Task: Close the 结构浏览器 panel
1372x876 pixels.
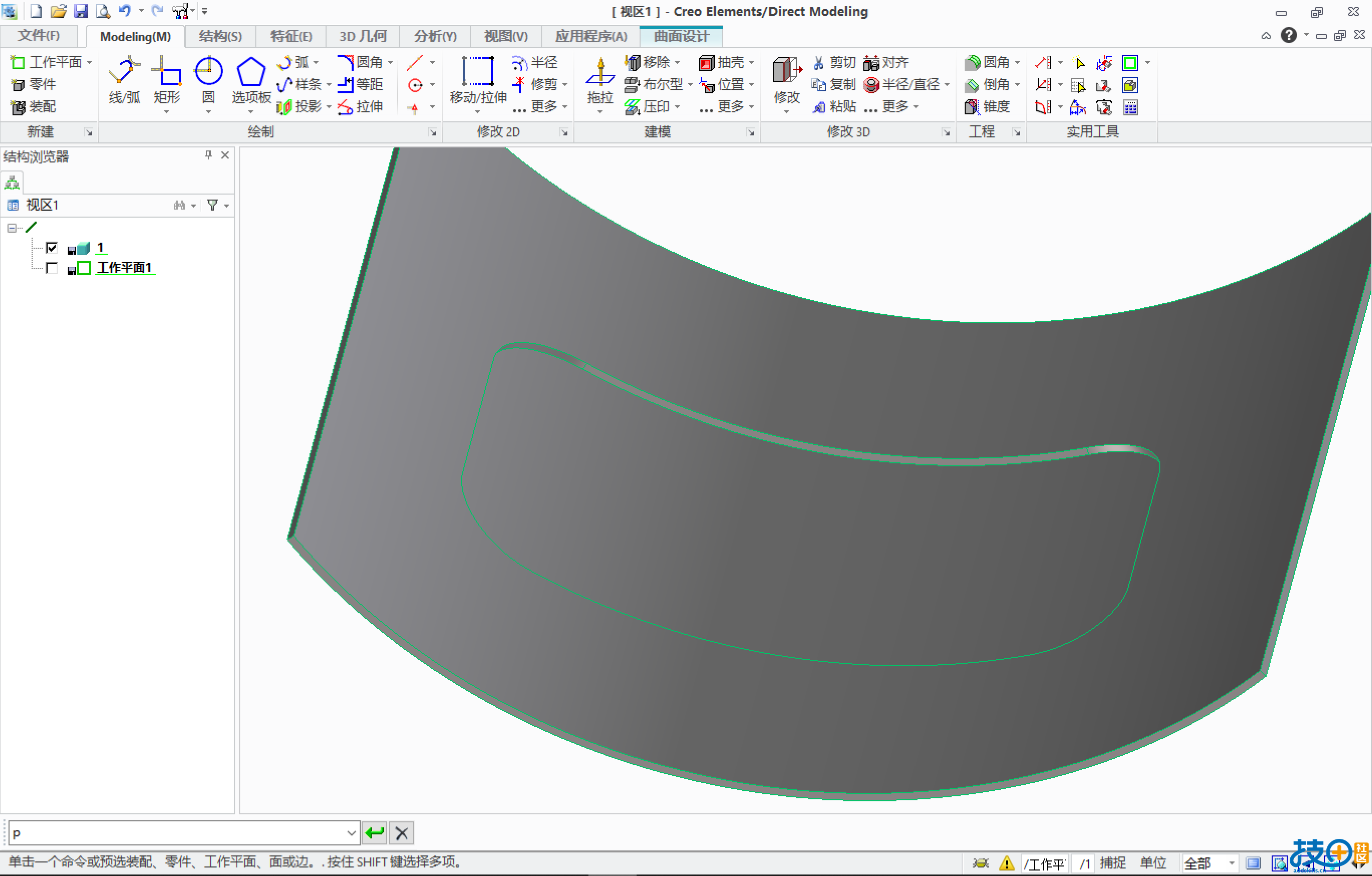Action: tap(226, 155)
